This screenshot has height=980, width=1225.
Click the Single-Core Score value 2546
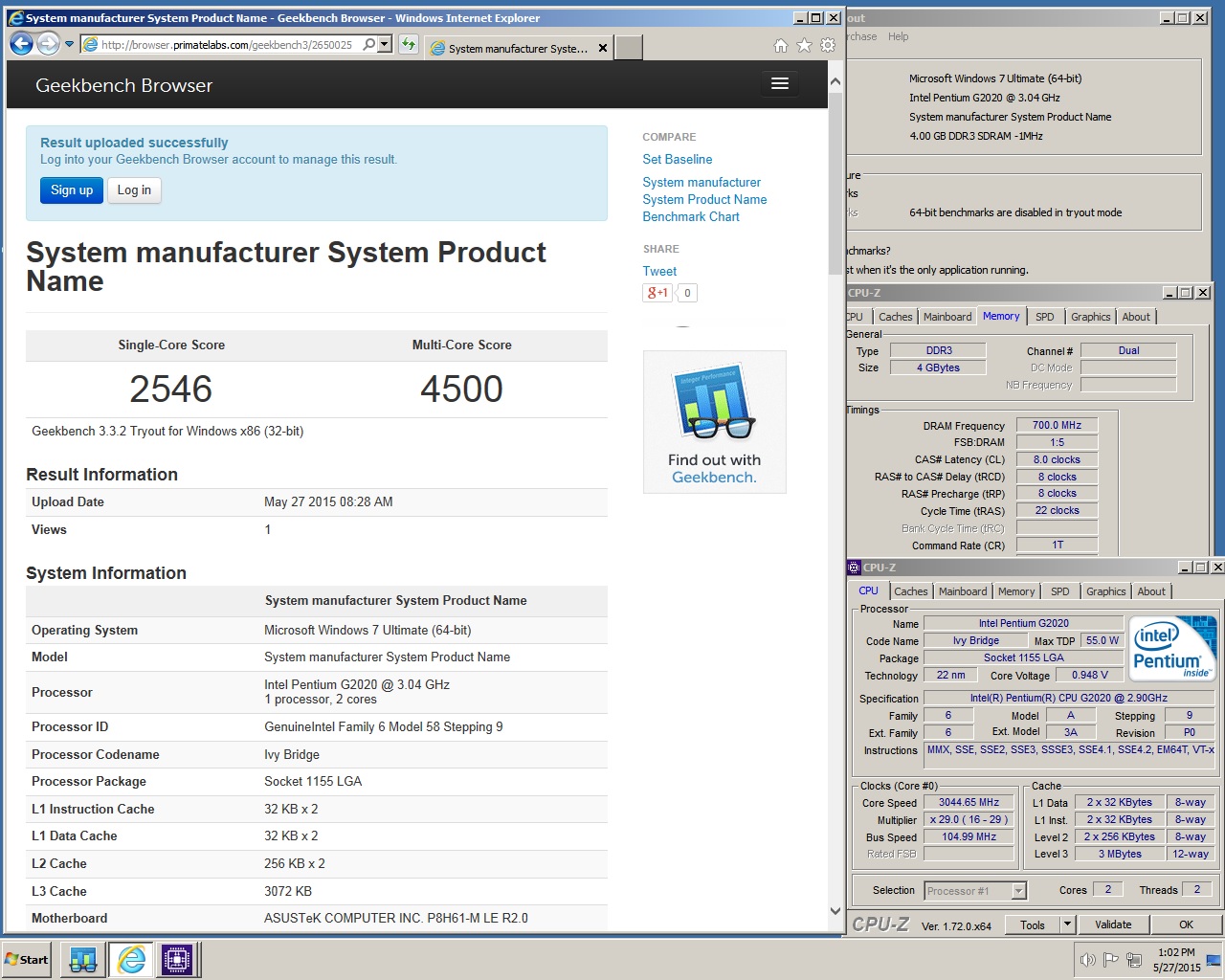tap(171, 389)
